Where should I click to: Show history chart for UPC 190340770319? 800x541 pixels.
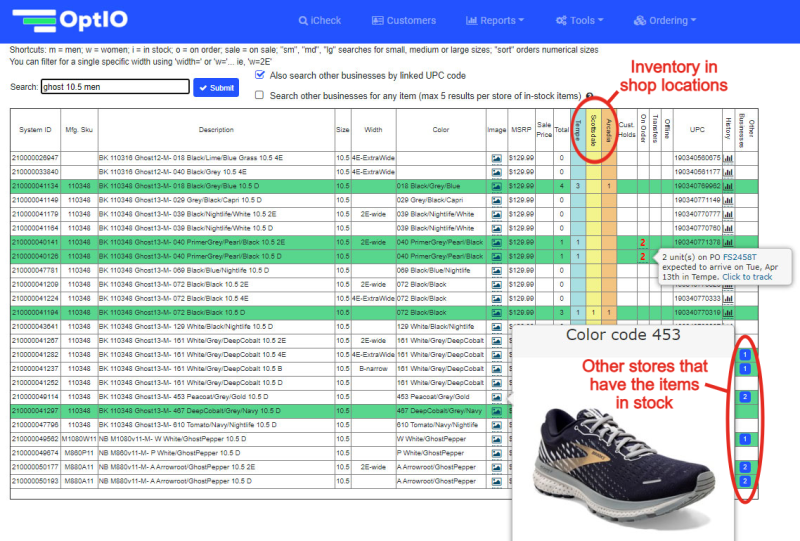pyautogui.click(x=729, y=312)
